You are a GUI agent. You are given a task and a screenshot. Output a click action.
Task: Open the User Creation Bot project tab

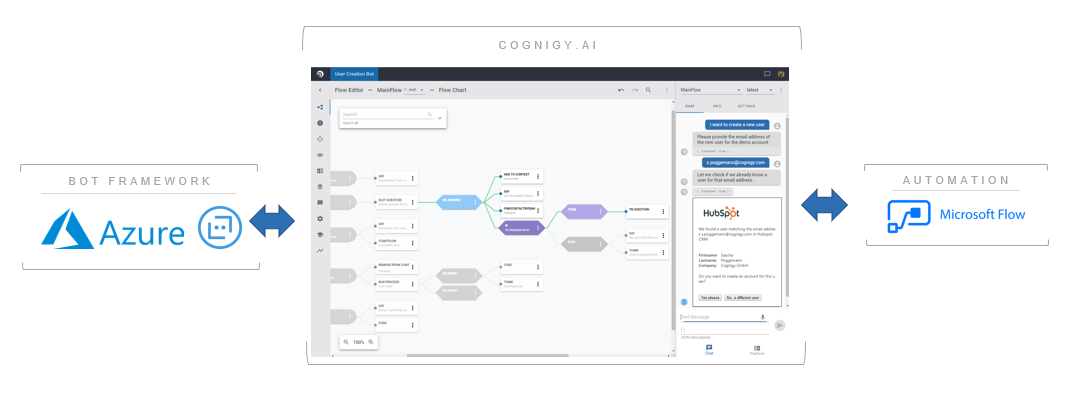pos(353,74)
